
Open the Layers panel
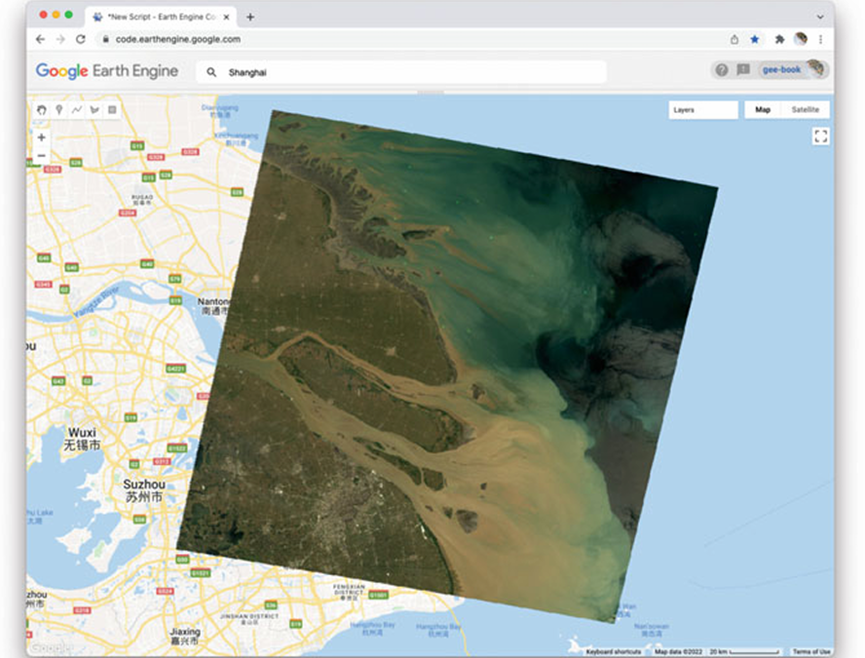[x=703, y=110]
